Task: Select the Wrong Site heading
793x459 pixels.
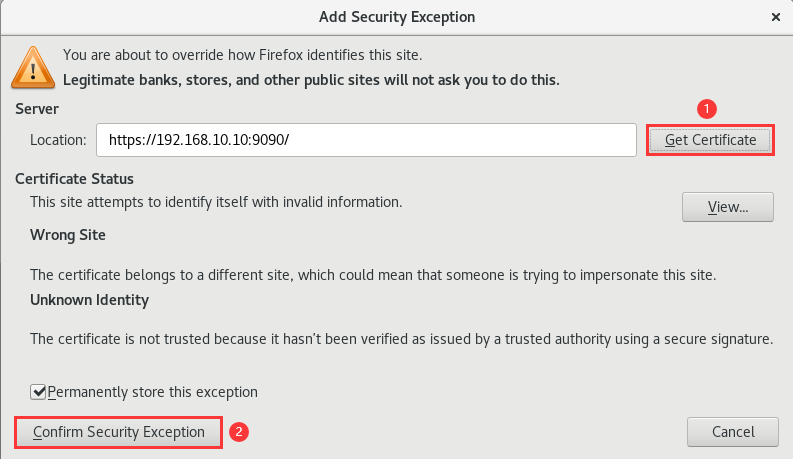Action: click(x=68, y=235)
